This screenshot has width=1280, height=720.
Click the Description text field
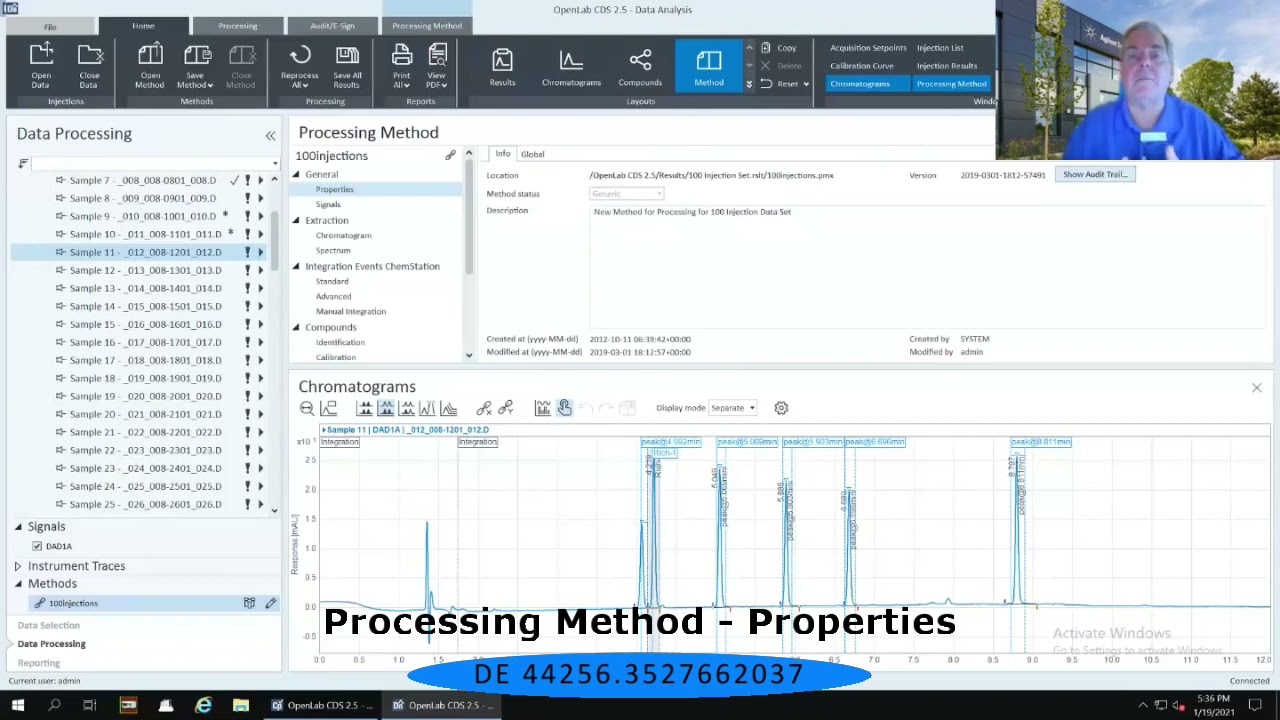[927, 268]
